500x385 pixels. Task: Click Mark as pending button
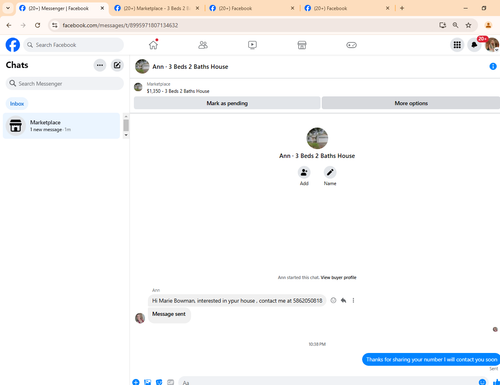227,103
